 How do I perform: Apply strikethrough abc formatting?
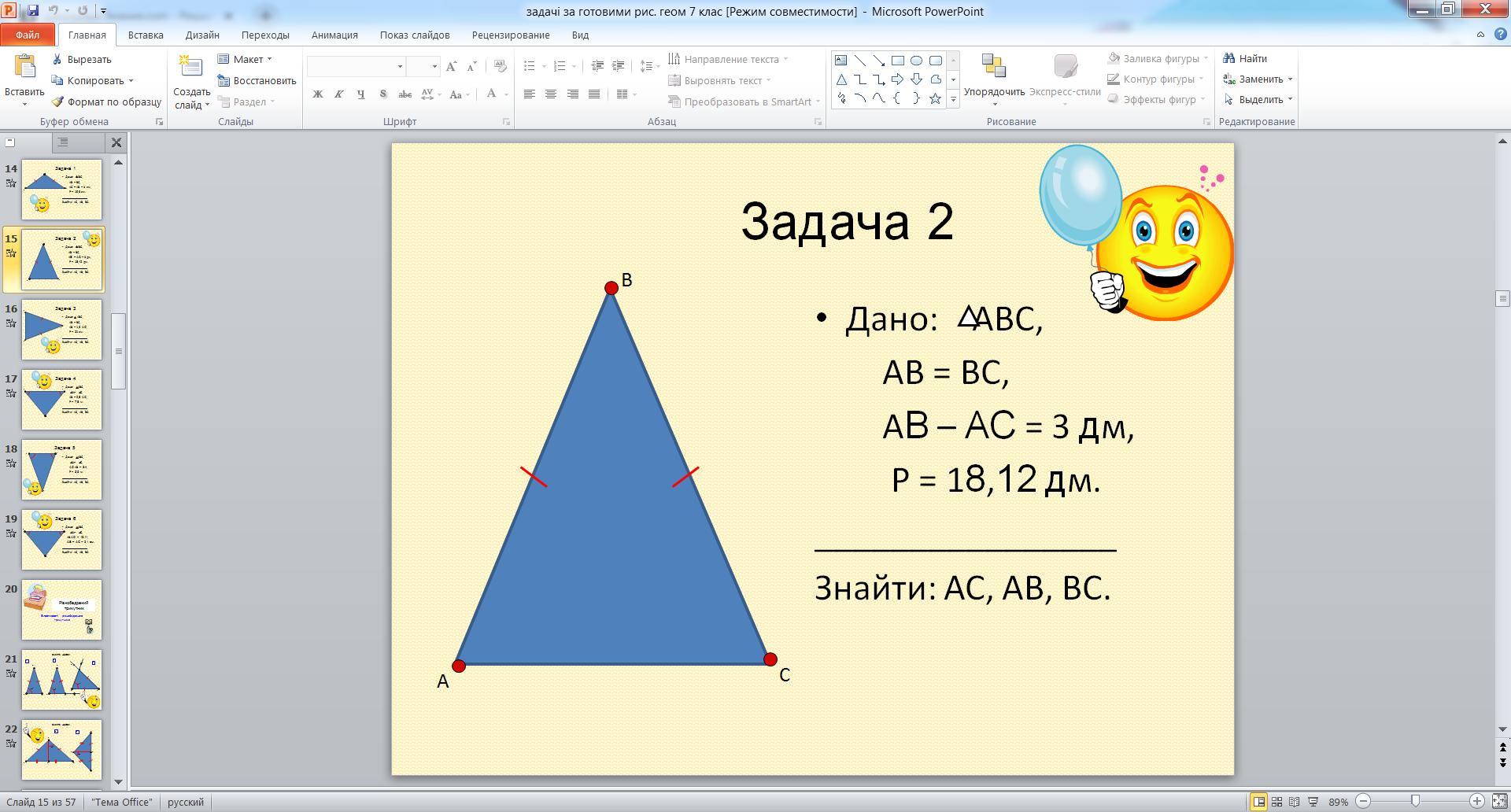(405, 94)
